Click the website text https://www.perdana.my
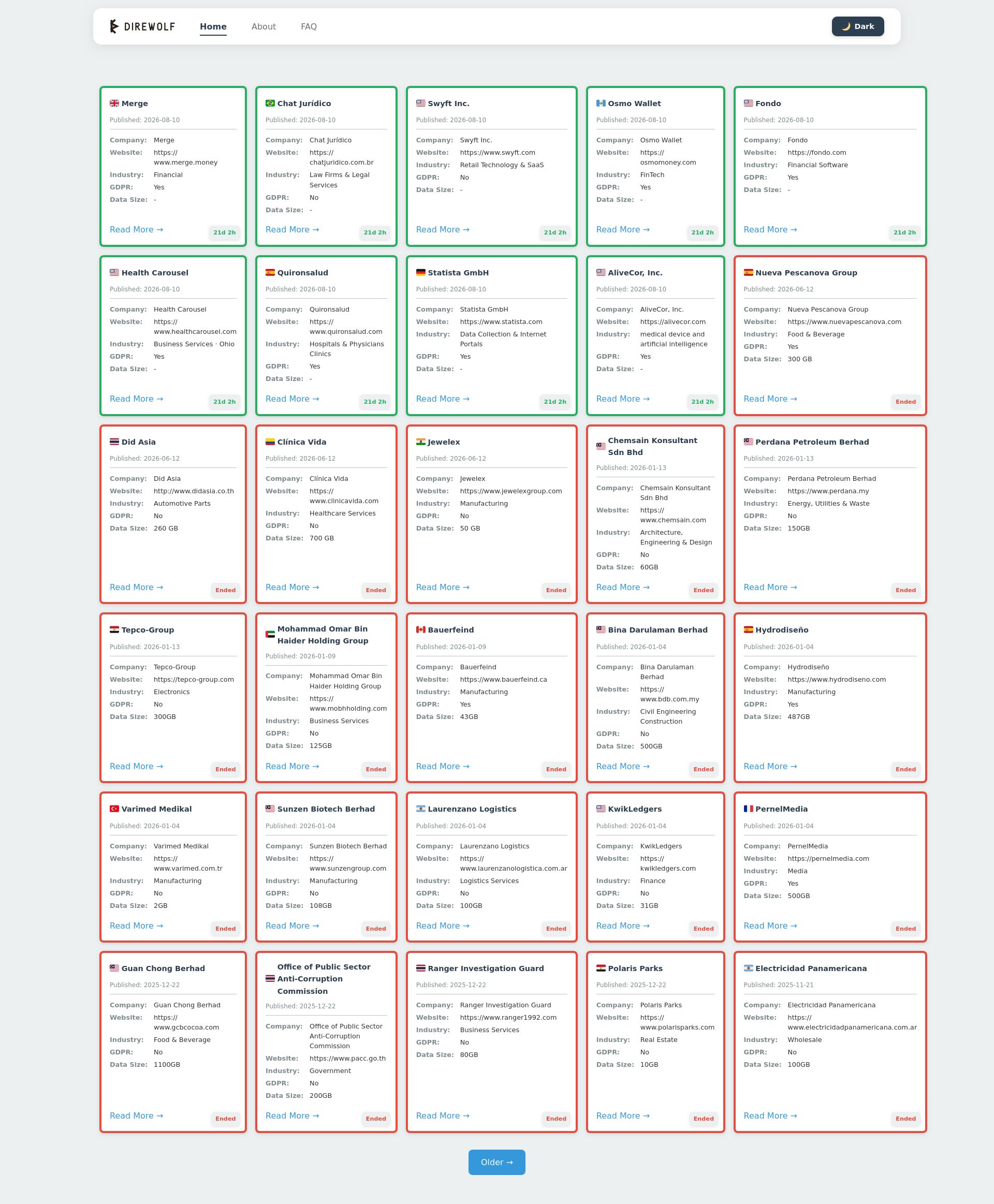 (828, 491)
